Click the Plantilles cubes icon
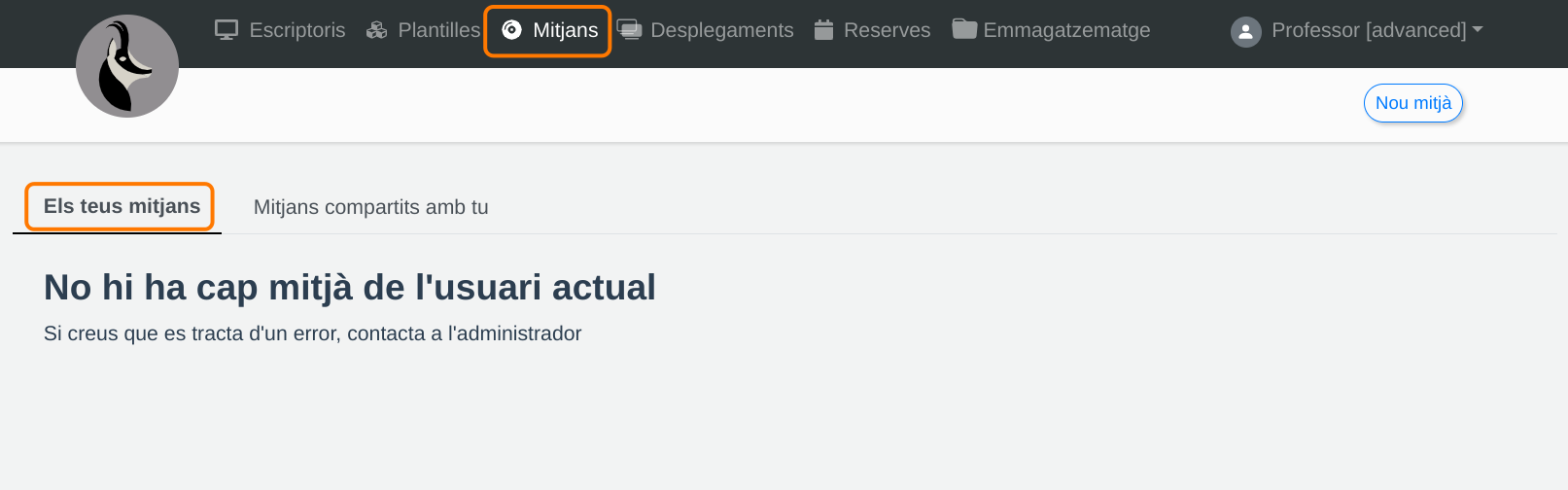Viewport: 1568px width, 490px height. [x=376, y=30]
